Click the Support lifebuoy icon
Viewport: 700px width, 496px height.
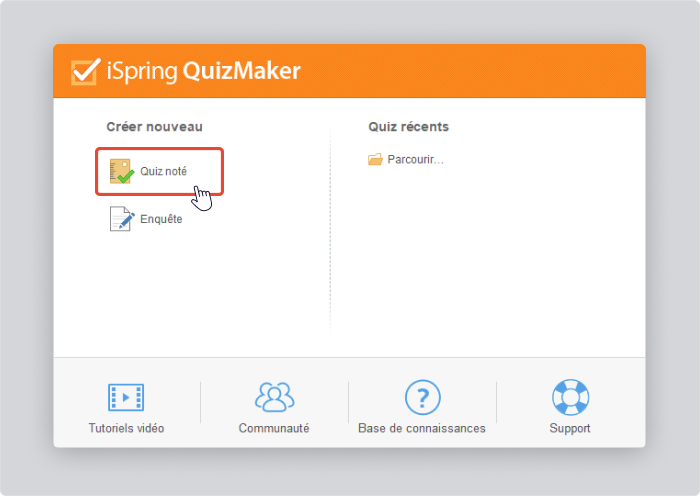click(x=570, y=397)
